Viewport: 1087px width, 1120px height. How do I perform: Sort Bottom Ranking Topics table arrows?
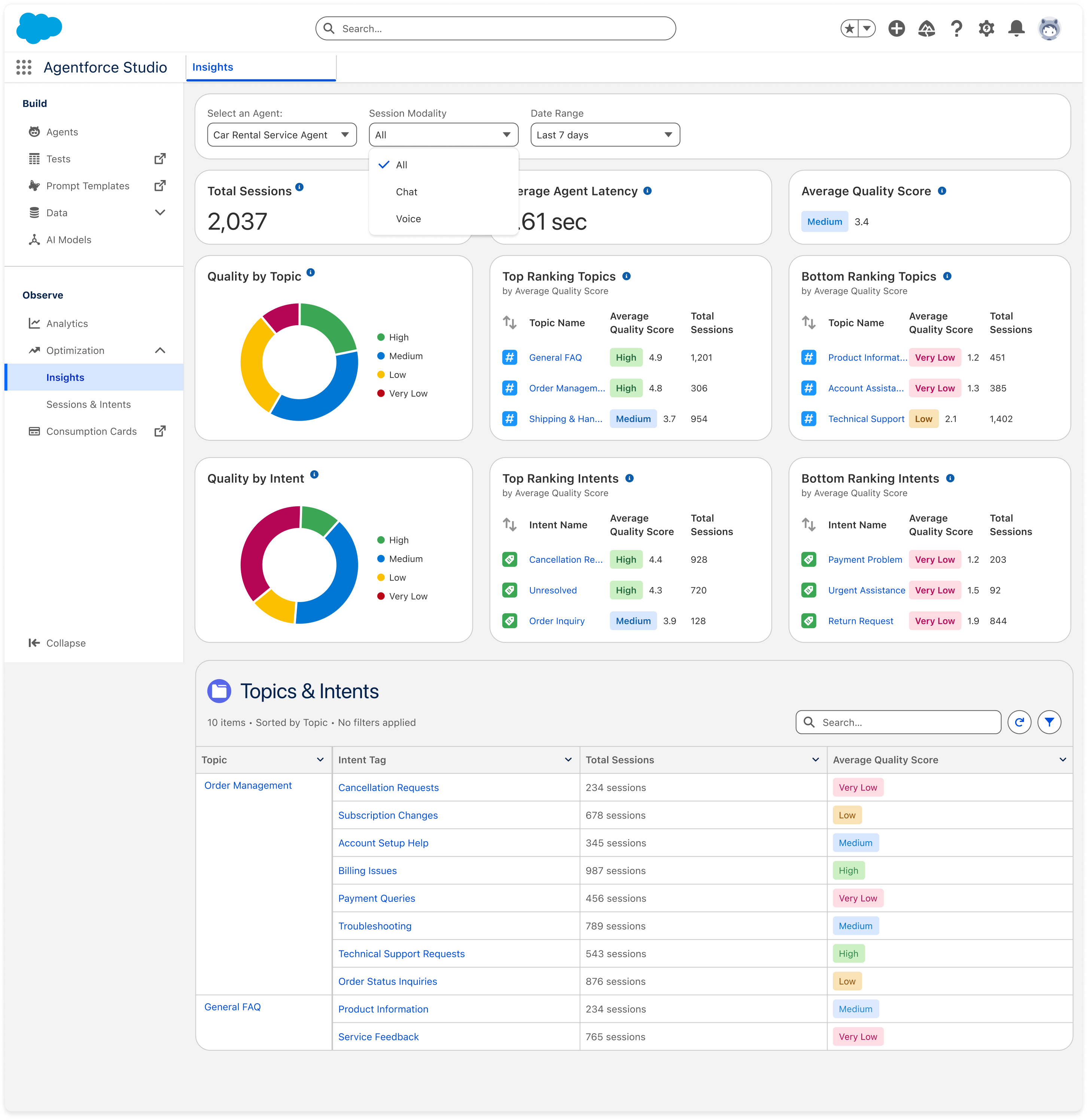[x=809, y=323]
